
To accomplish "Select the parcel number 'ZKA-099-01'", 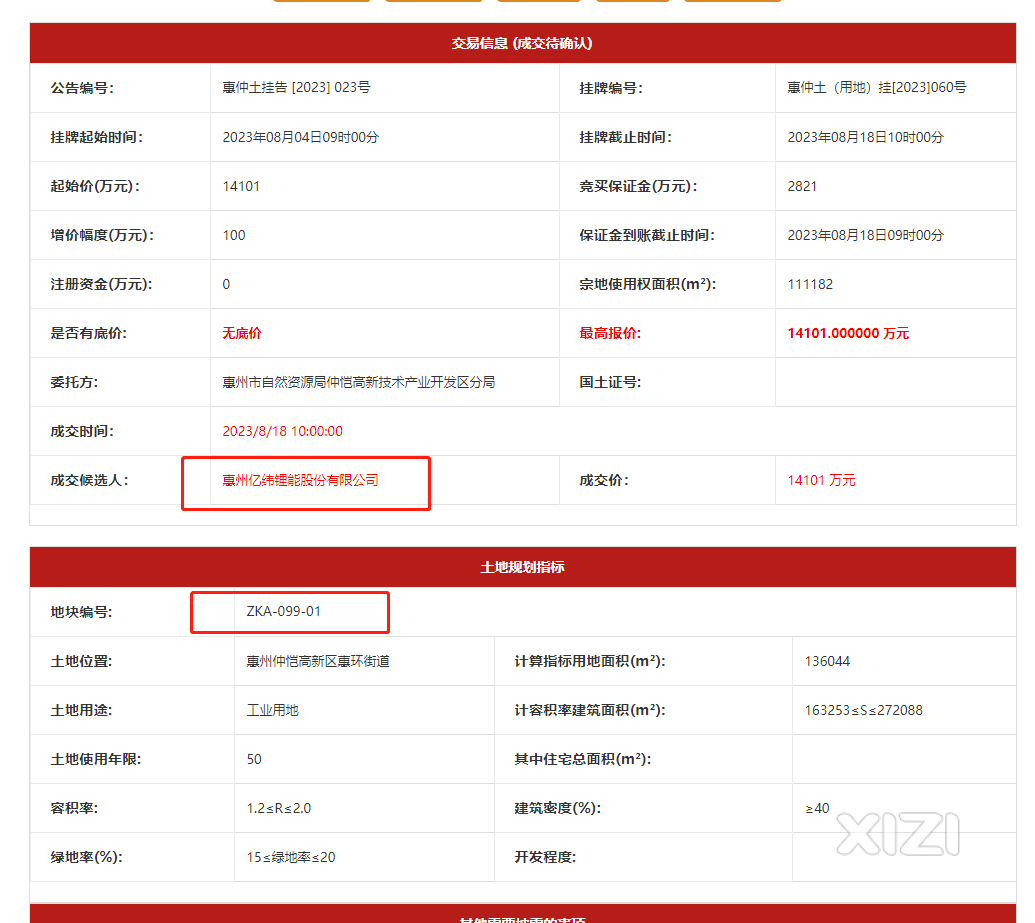I will tap(284, 611).
